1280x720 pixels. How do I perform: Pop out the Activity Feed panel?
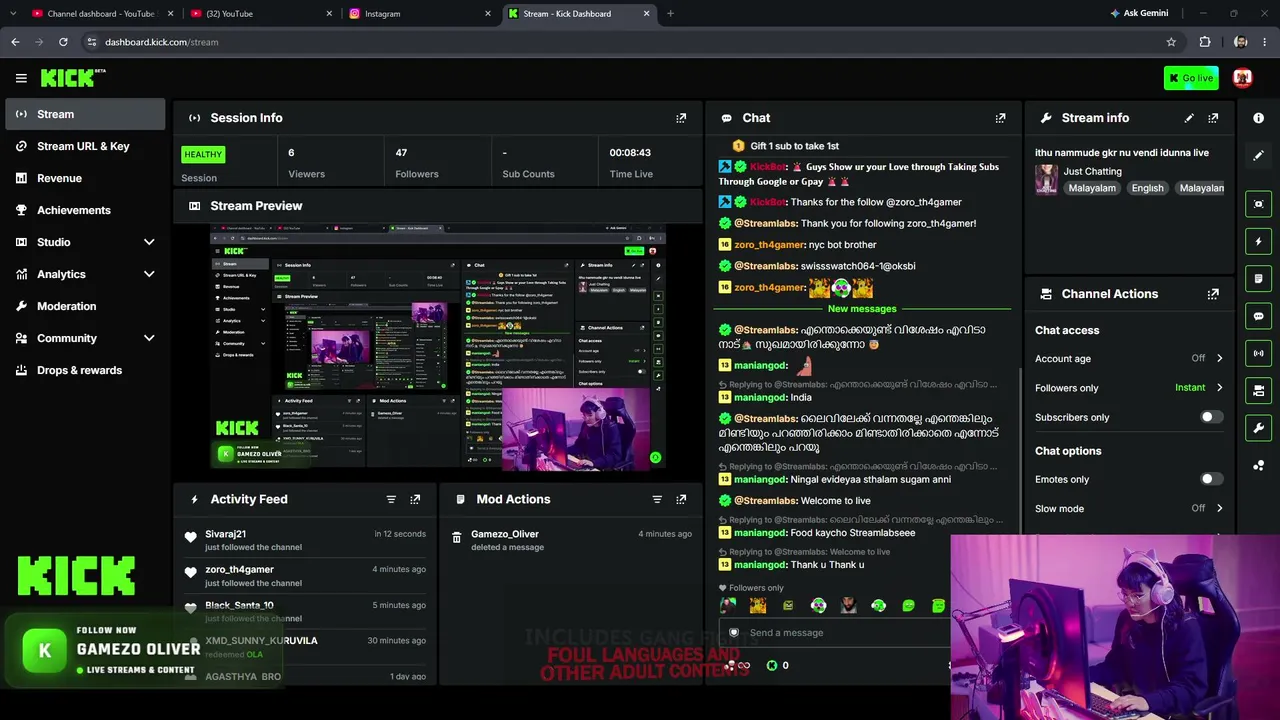[x=415, y=499]
